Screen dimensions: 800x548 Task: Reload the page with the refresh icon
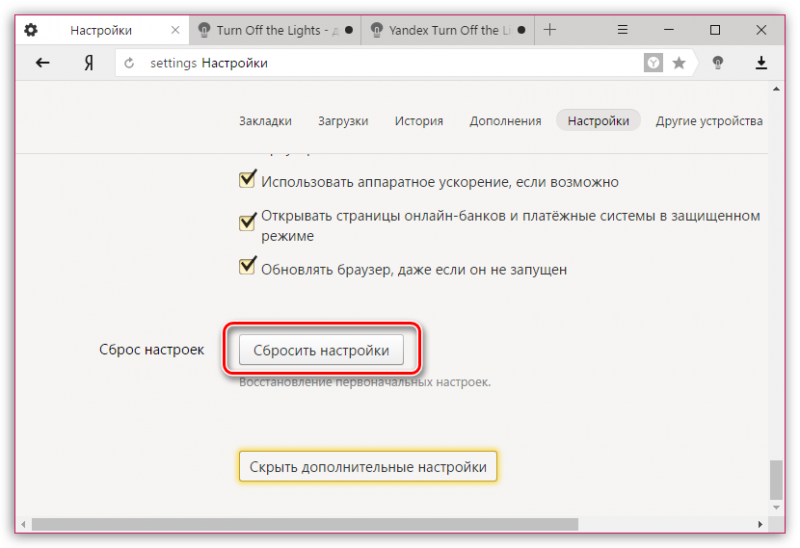pos(129,63)
